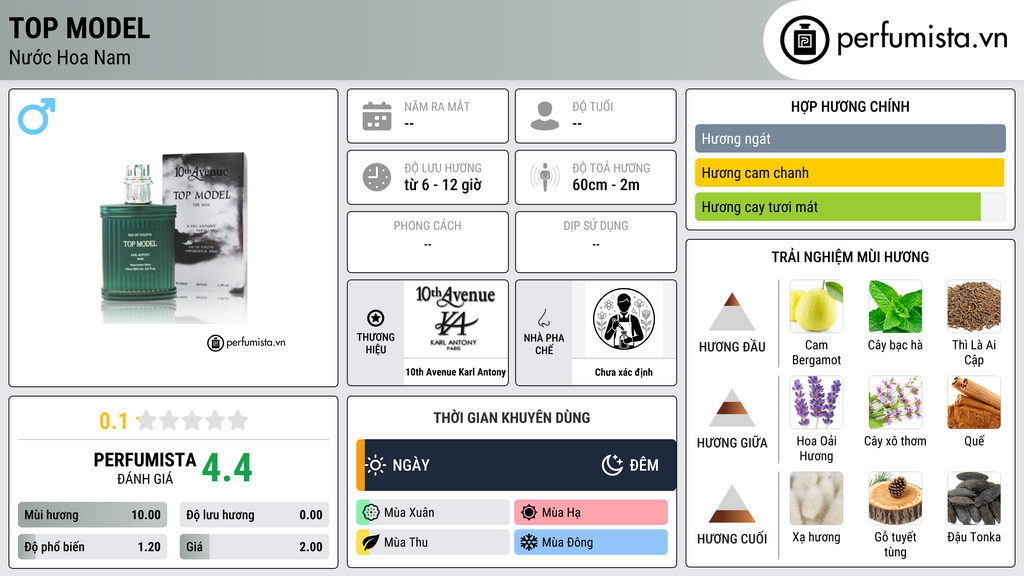Click the five-star rating stars

[x=193, y=420]
